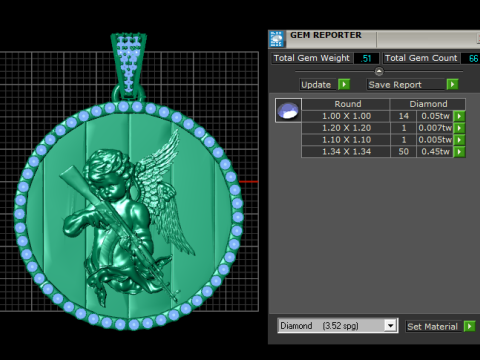Click the 0.005tw weight cell
The width and height of the screenshot is (480, 360).
(x=435, y=140)
